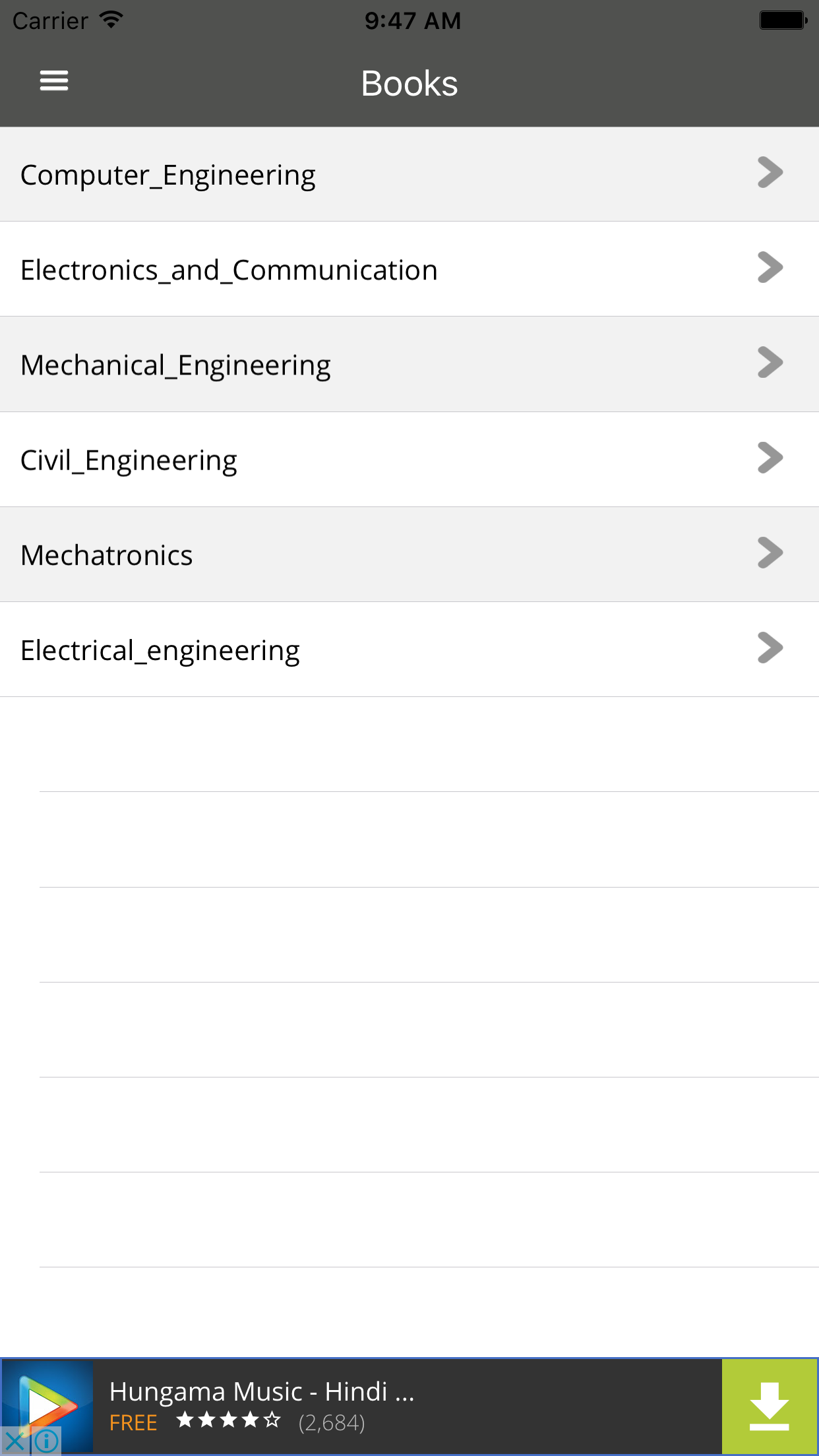819x1456 pixels.
Task: Select the Mechanical_Engineering row
Action: tap(409, 364)
